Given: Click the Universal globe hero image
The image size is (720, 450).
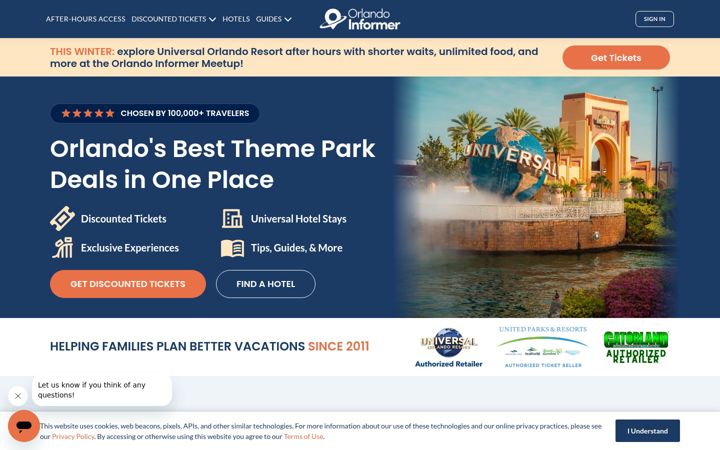Looking at the screenshot, I should tap(536, 197).
